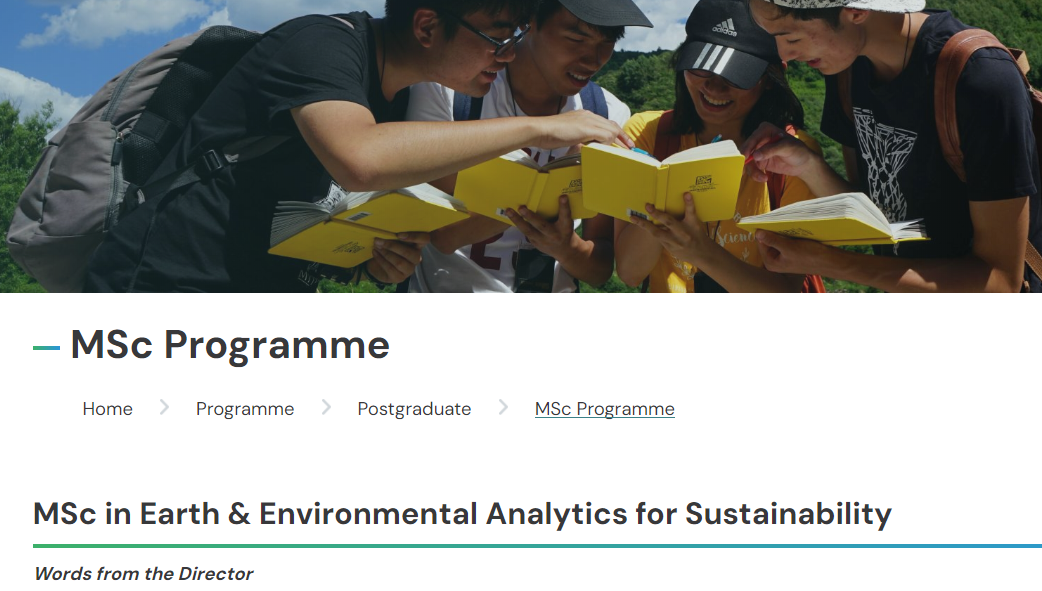This screenshot has width=1042, height=591.
Task: Click the Earth & Environmental Analytics heading
Action: [462, 514]
